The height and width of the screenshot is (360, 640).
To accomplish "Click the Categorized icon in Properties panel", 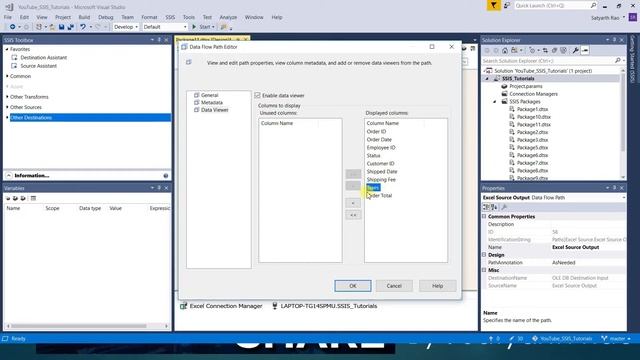I will pyautogui.click(x=487, y=207).
